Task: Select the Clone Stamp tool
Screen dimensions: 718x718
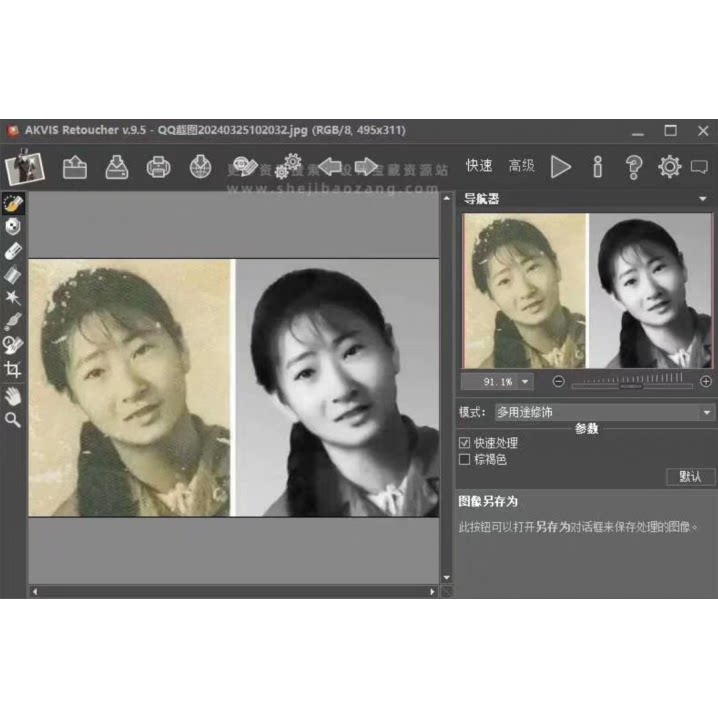Action: point(13,345)
